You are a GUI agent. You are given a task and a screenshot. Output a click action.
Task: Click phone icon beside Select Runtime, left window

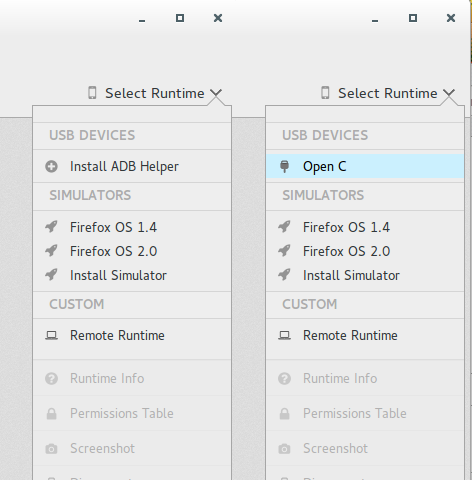pyautogui.click(x=92, y=93)
